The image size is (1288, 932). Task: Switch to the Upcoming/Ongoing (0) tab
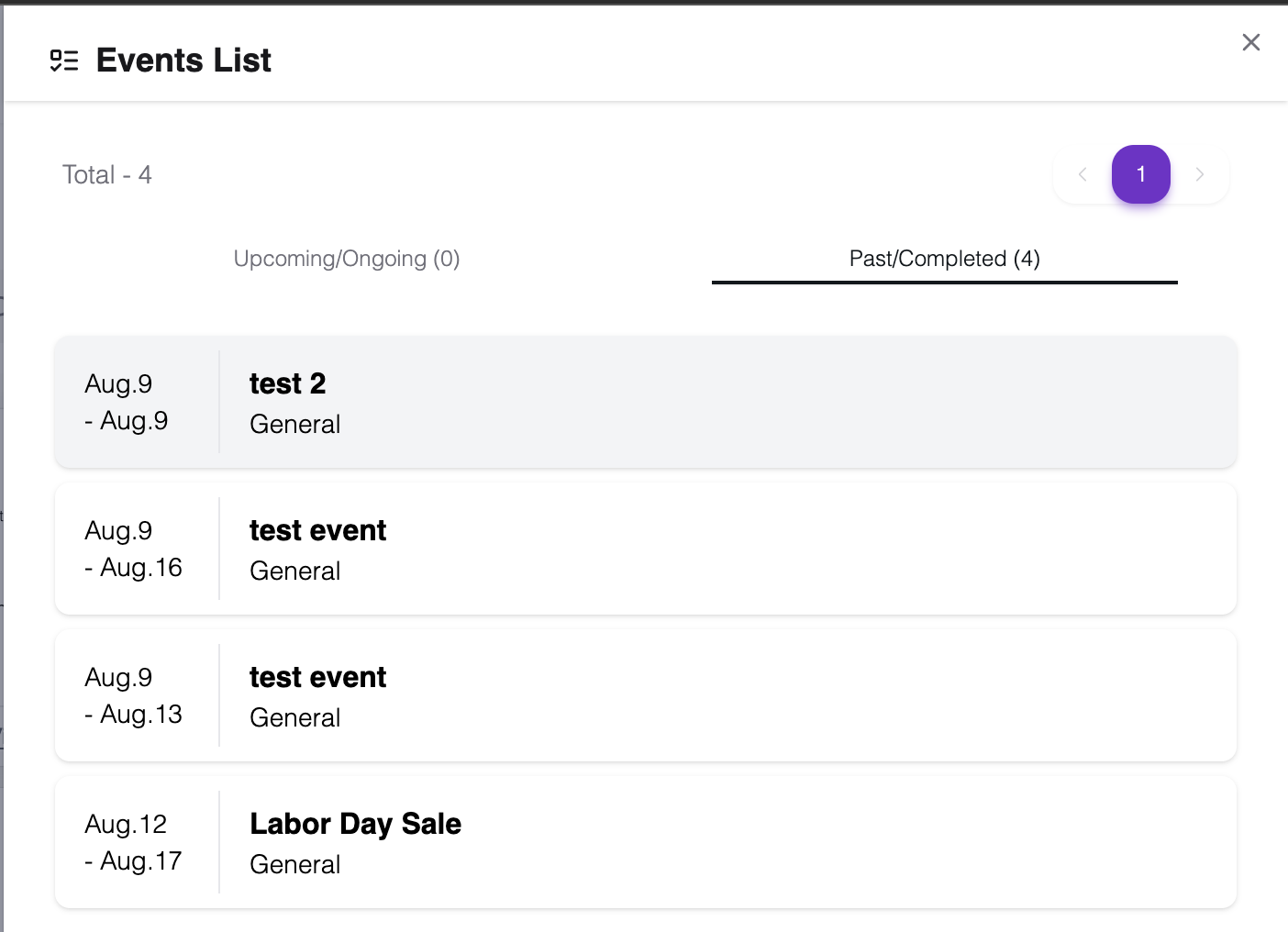click(x=347, y=259)
